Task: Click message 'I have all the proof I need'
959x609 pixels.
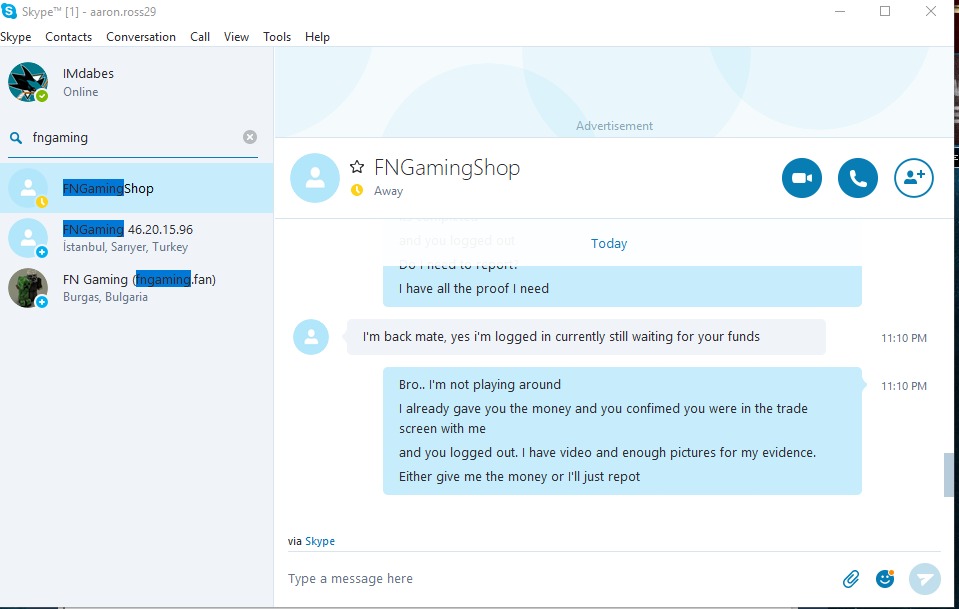Action: click(x=473, y=289)
